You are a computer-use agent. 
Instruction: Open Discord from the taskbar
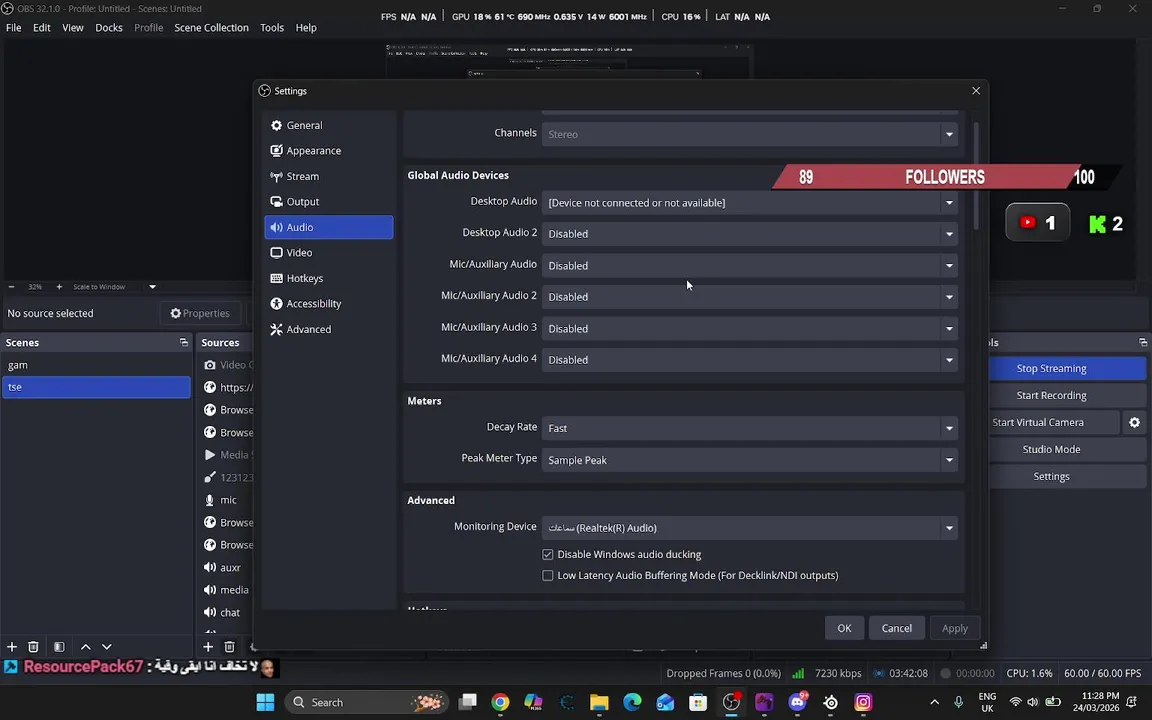point(798,702)
